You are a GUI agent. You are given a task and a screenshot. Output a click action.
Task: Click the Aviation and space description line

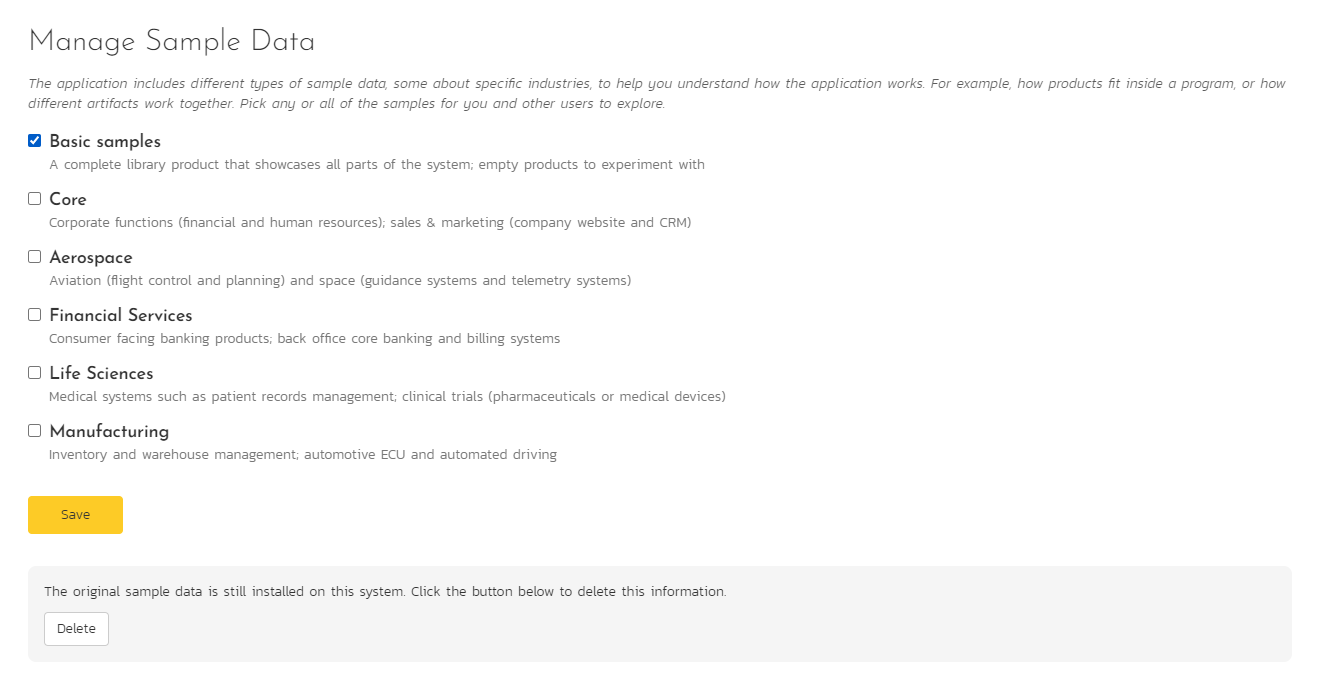(x=340, y=281)
